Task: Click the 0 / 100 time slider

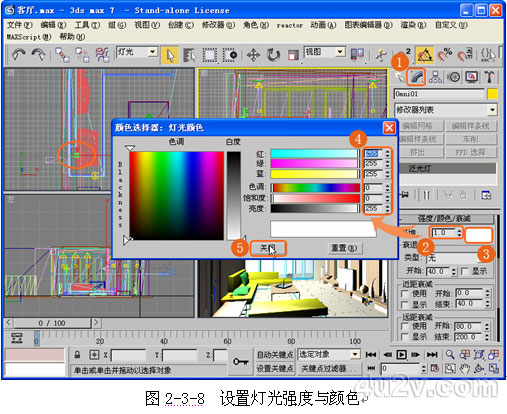Action: (52, 323)
